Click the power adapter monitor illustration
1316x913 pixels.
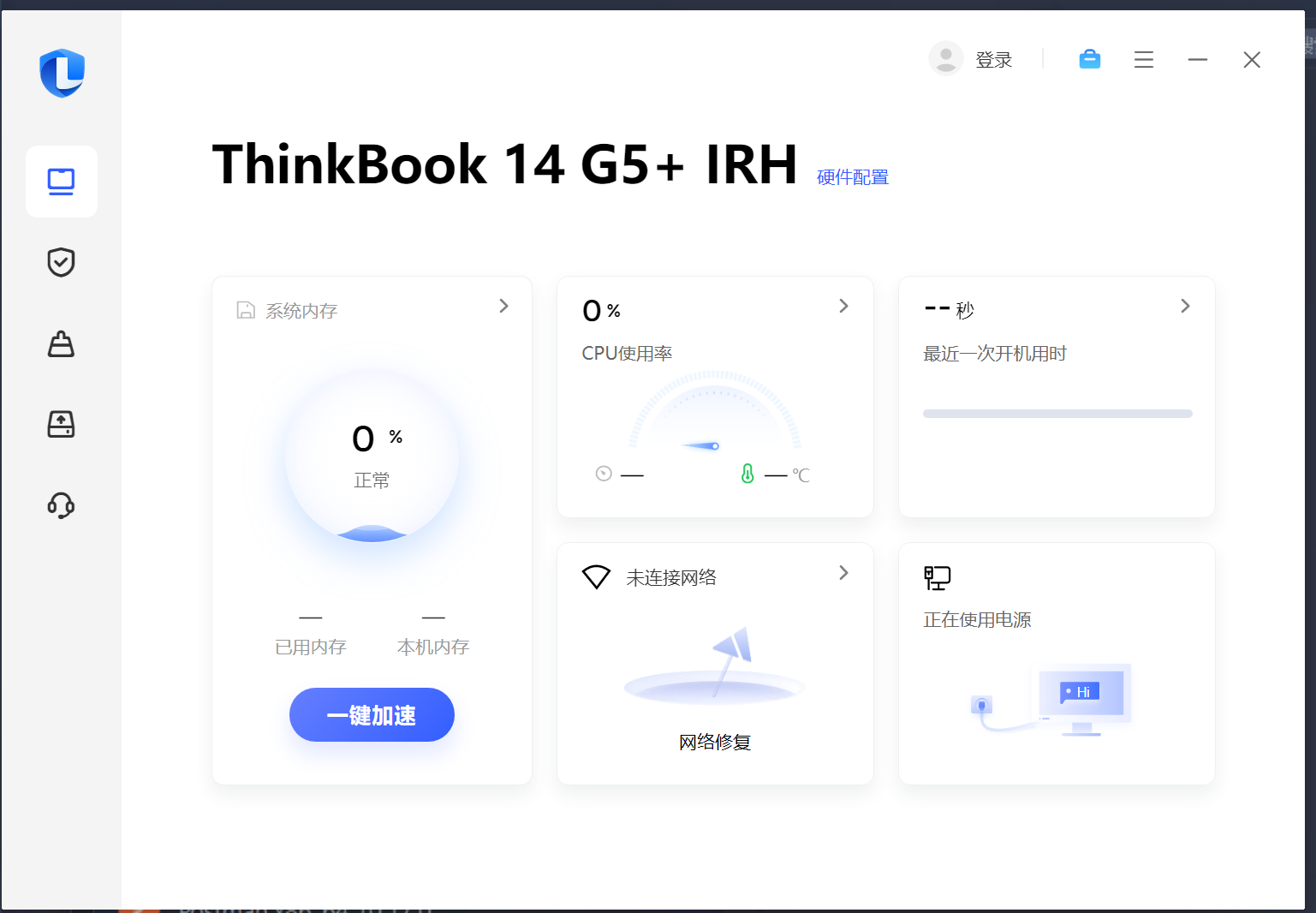[x=1051, y=700]
